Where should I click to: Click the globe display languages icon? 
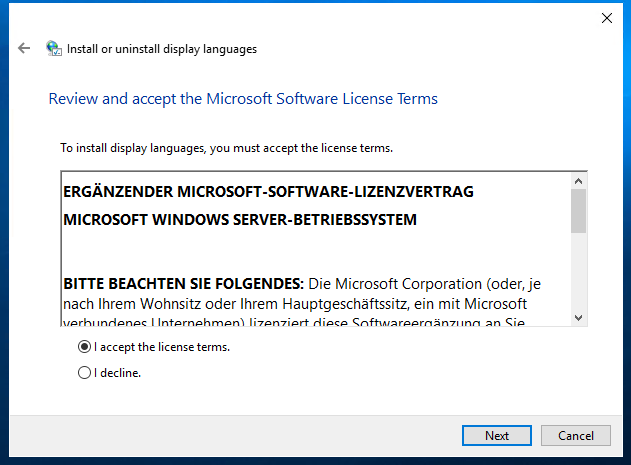(x=54, y=48)
